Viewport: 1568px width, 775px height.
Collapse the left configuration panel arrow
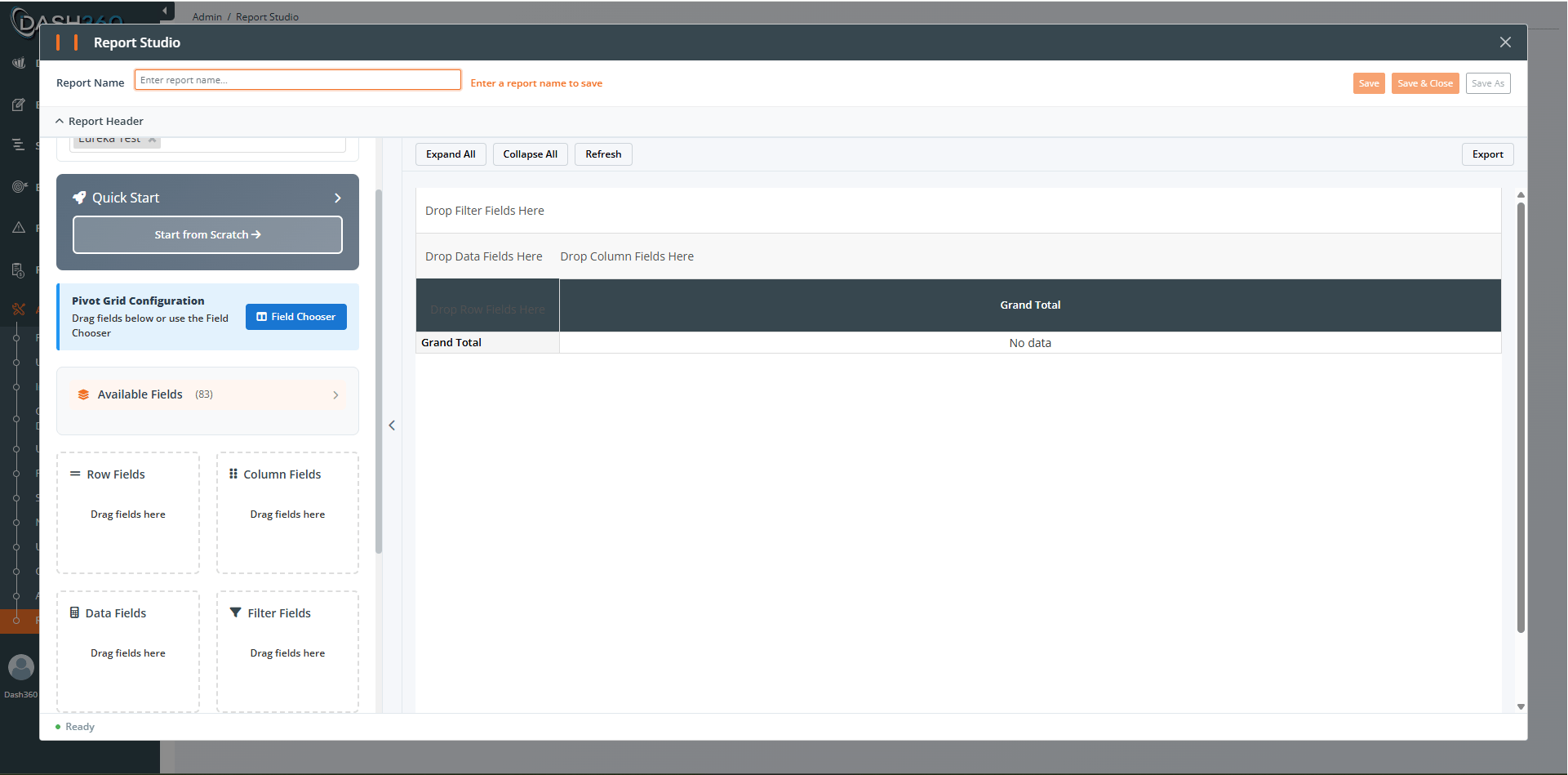tap(392, 425)
